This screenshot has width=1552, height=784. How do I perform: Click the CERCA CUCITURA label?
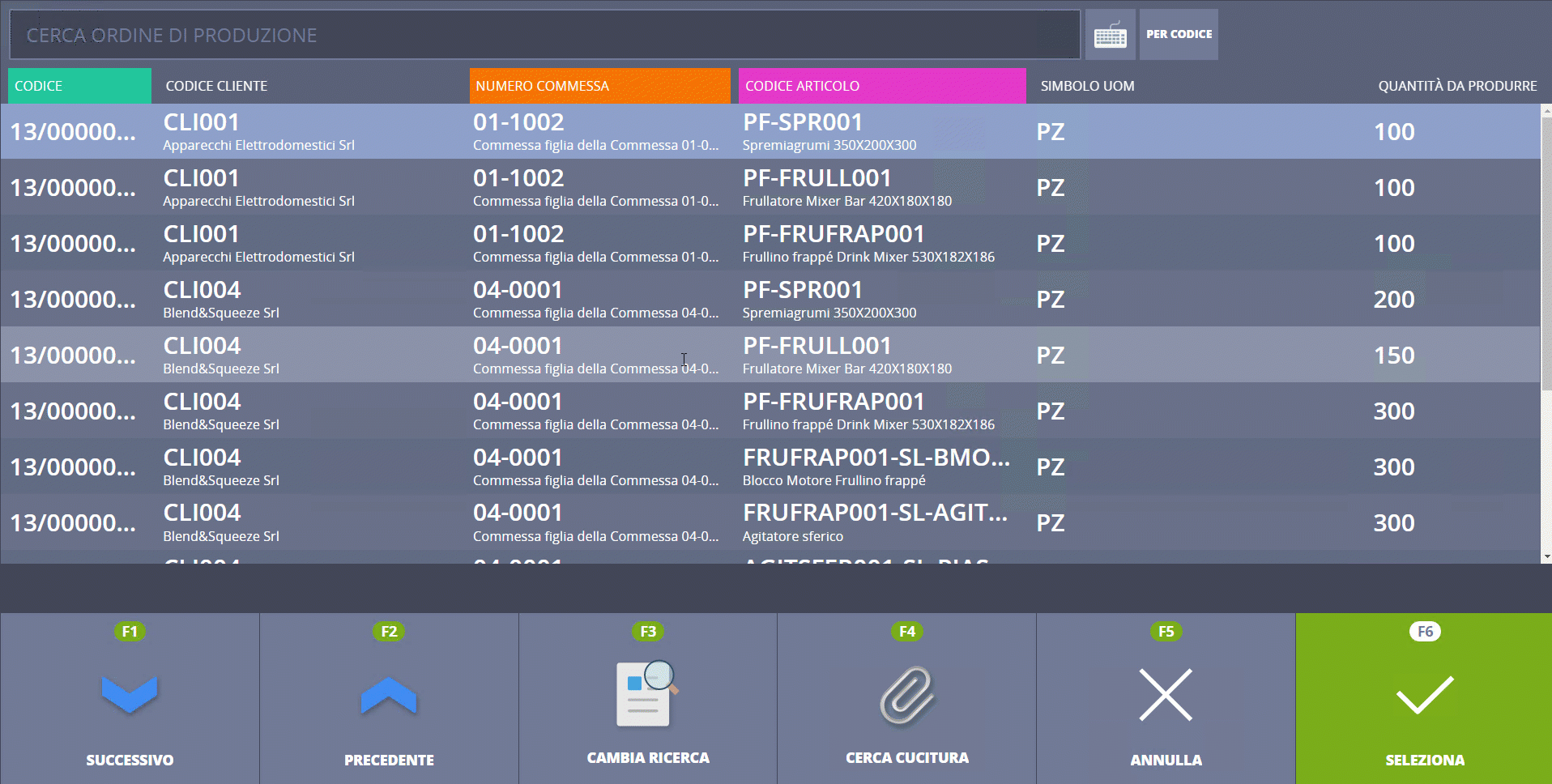[907, 758]
